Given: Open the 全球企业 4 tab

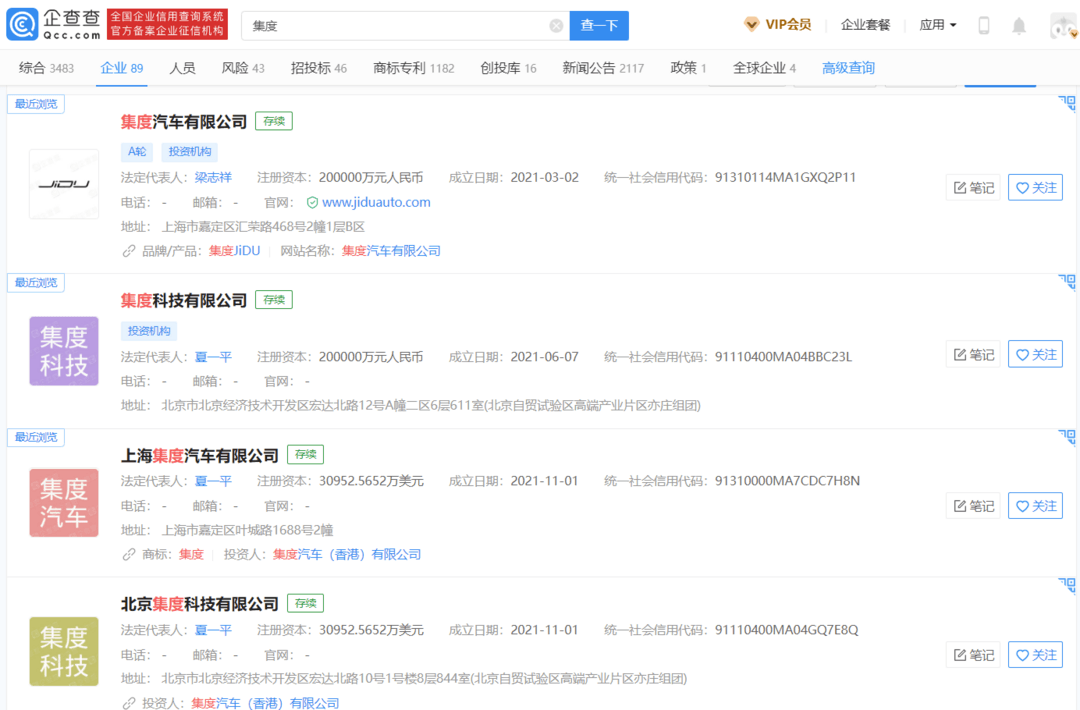Looking at the screenshot, I should (x=764, y=68).
